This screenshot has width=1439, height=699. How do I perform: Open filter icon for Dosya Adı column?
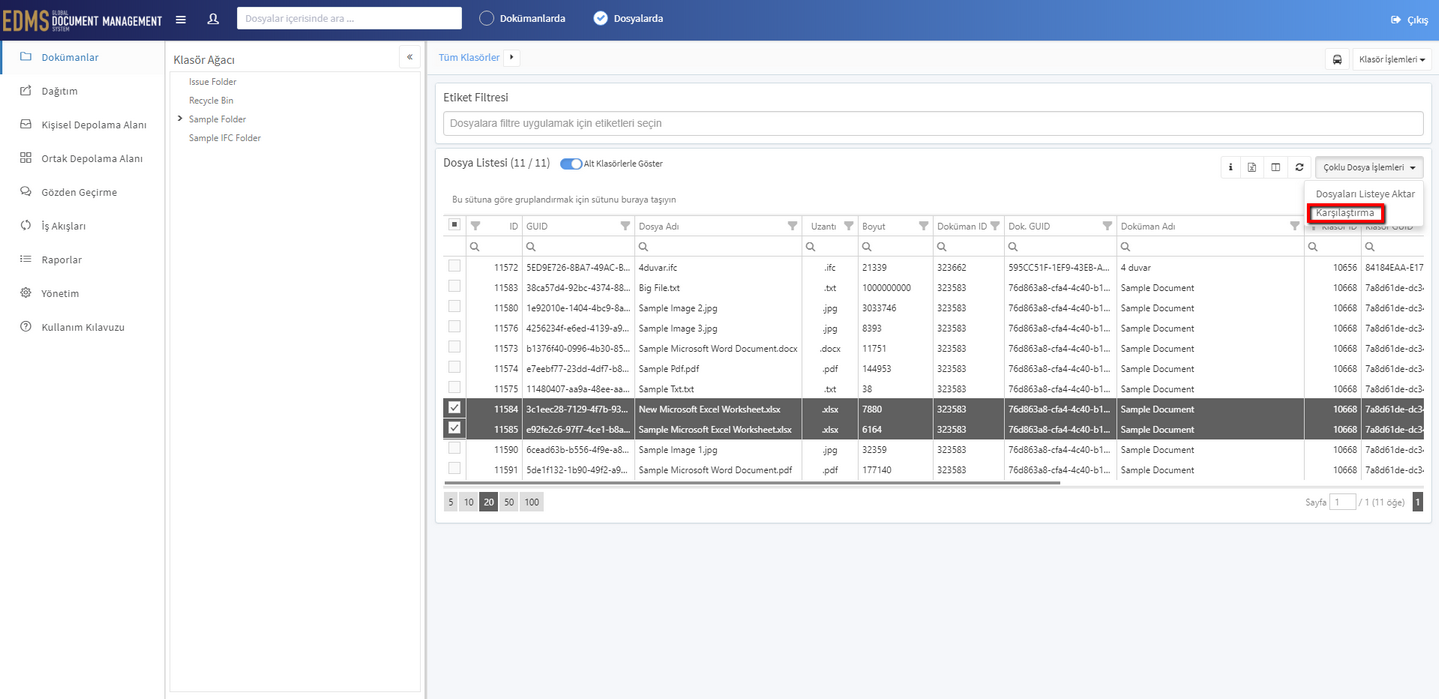click(792, 226)
